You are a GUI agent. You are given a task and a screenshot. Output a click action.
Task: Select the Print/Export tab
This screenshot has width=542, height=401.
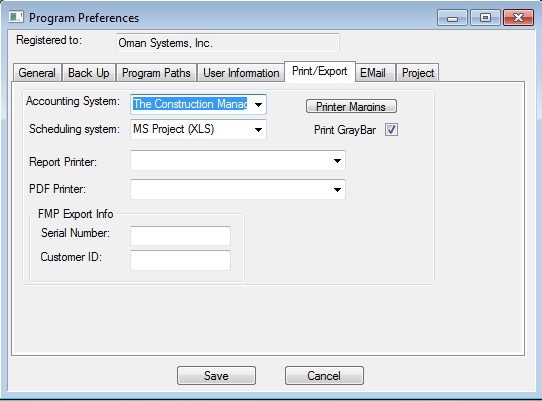[x=320, y=71]
